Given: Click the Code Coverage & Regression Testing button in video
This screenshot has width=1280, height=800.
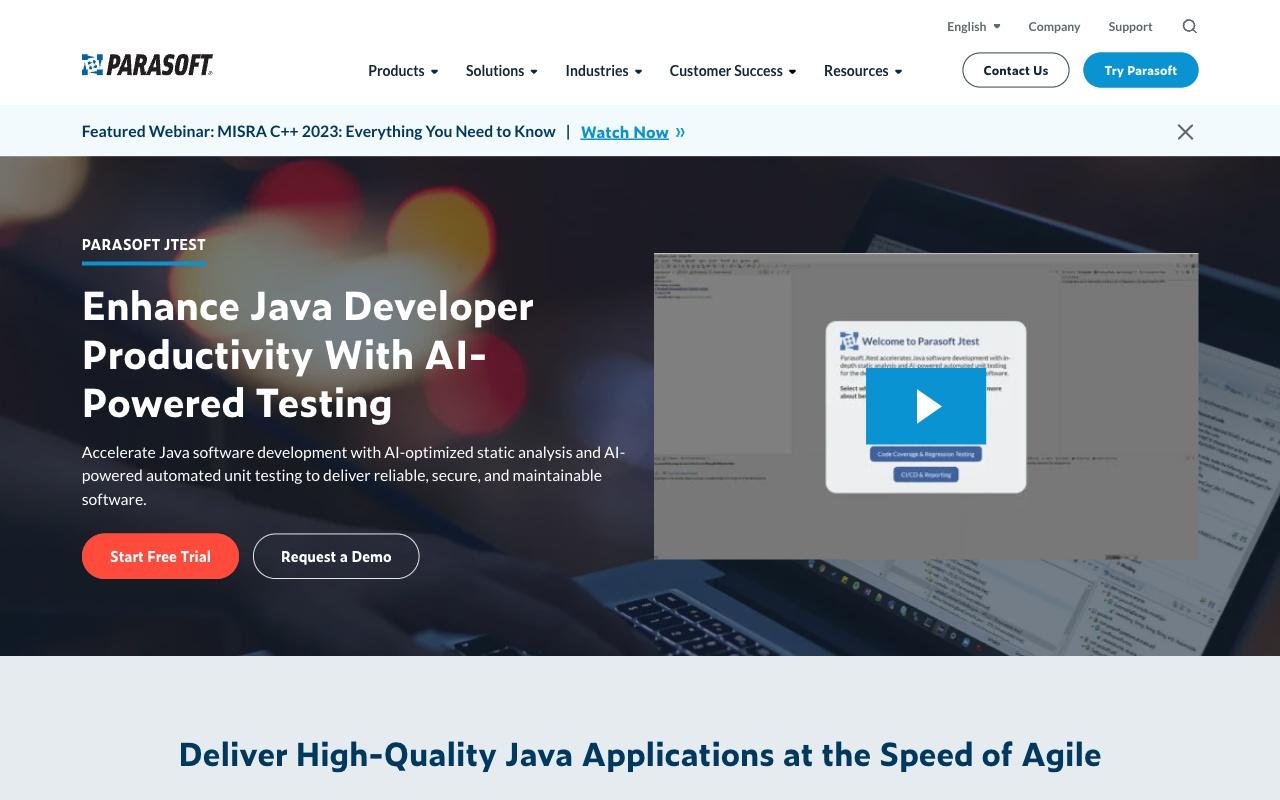Looking at the screenshot, I should pyautogui.click(x=925, y=454).
